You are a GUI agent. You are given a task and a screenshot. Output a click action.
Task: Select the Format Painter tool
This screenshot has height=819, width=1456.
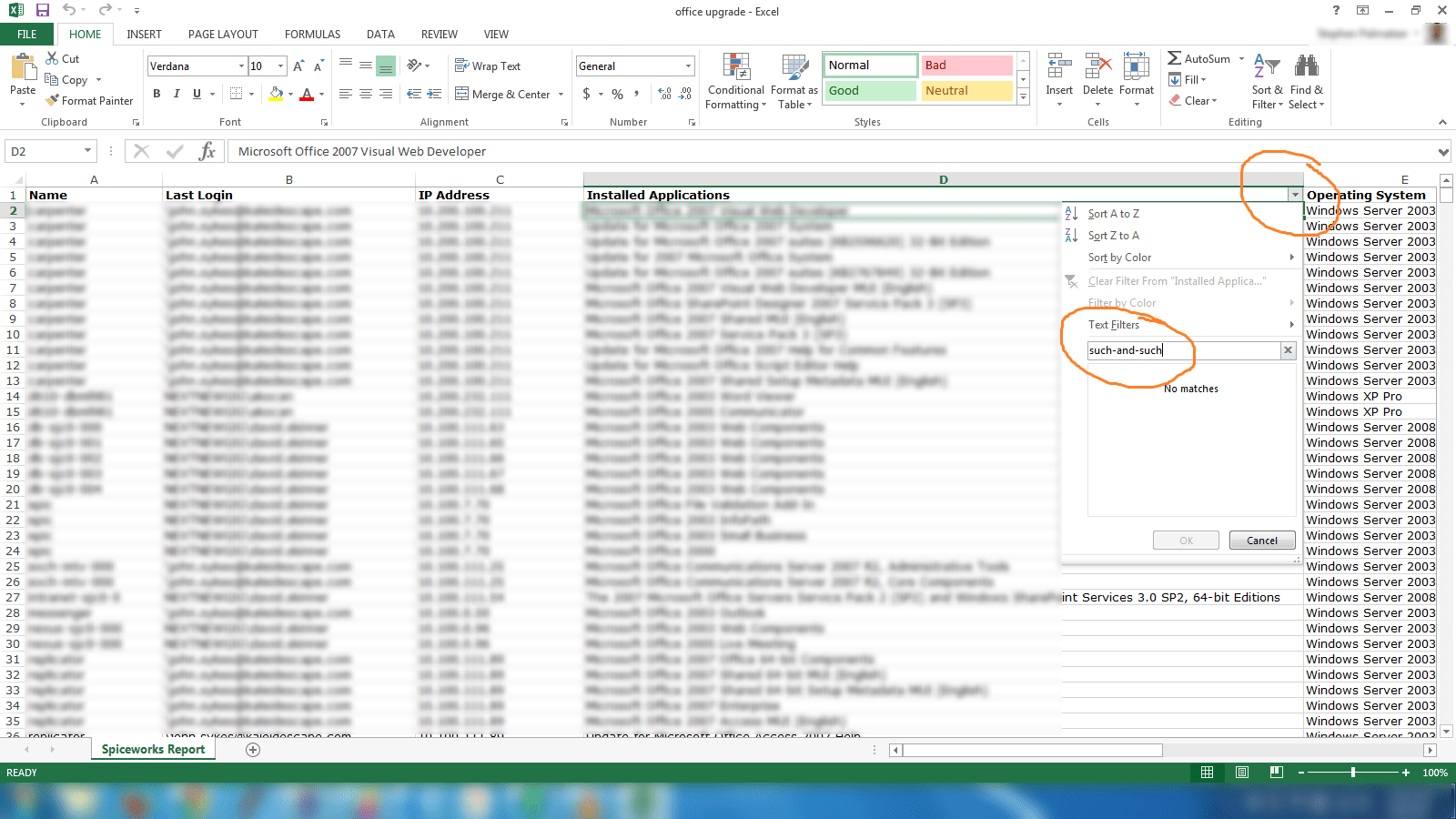[x=89, y=100]
